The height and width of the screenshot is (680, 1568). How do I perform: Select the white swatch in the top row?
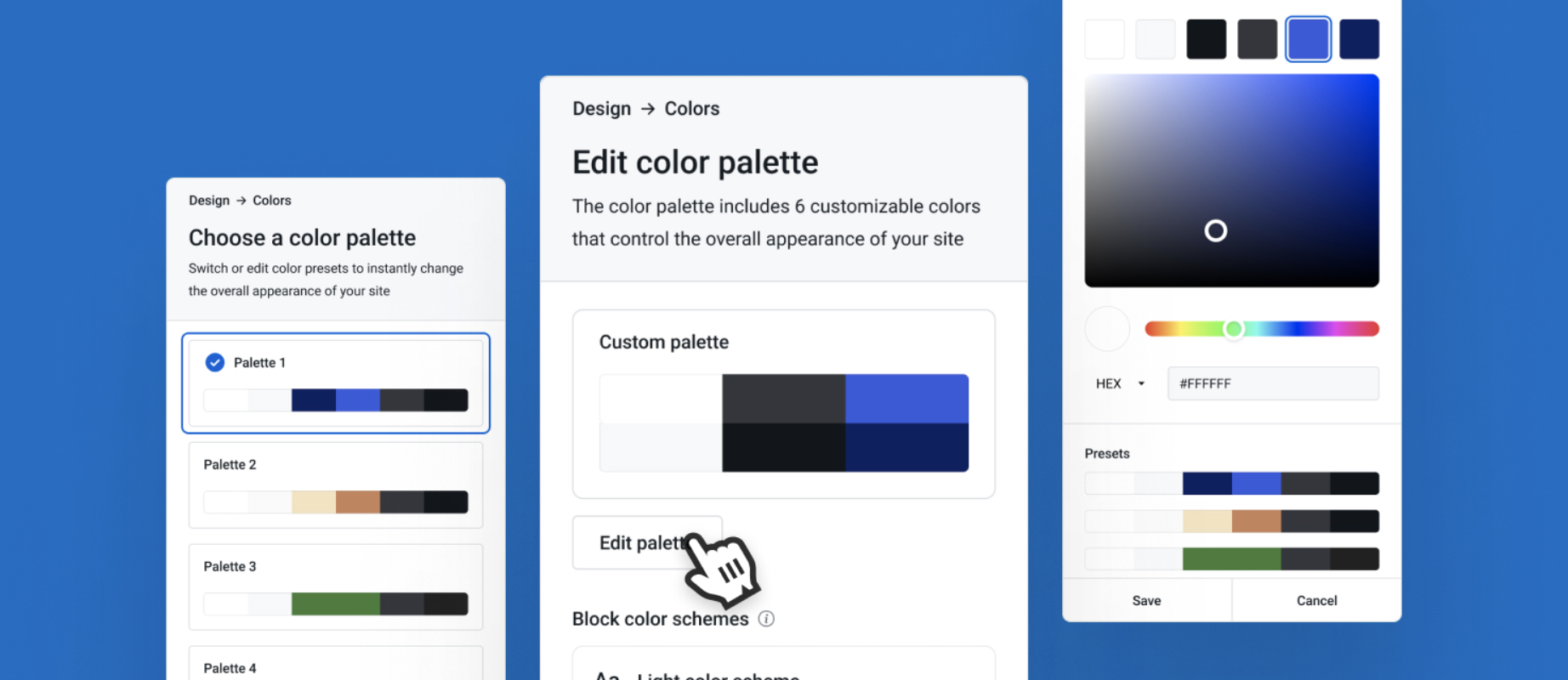[x=1105, y=39]
